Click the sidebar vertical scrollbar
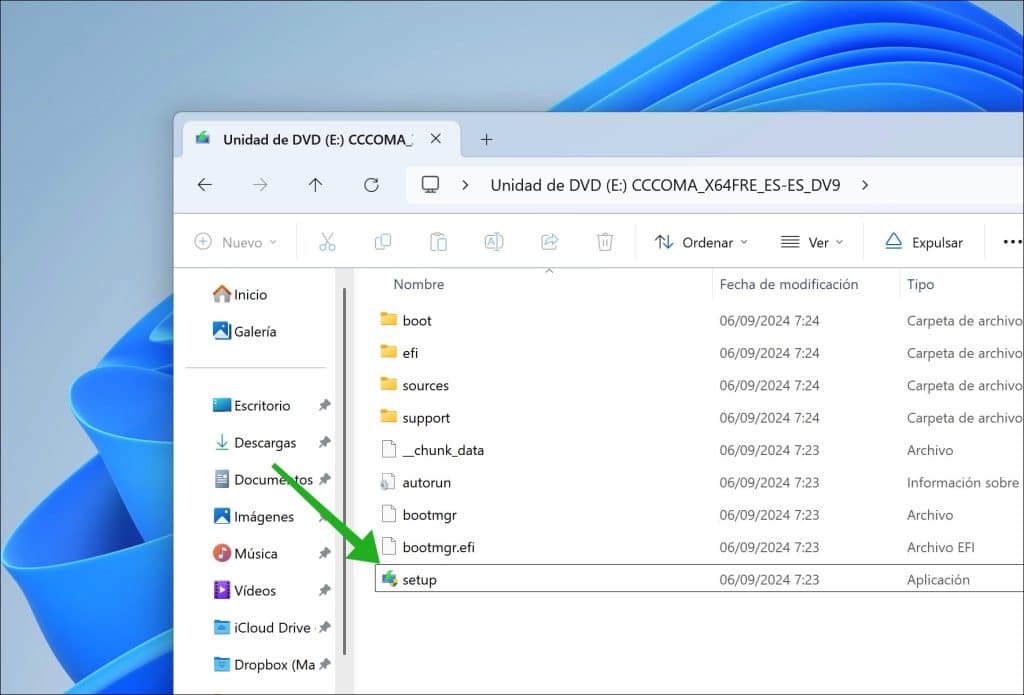Image resolution: width=1024 pixels, height=695 pixels. pyautogui.click(x=344, y=470)
